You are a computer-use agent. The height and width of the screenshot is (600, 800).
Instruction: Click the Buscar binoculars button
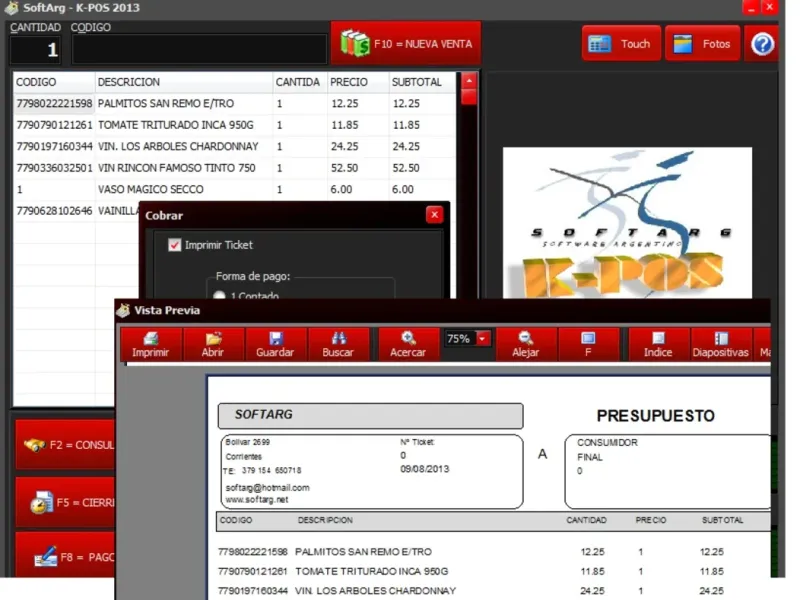(338, 344)
